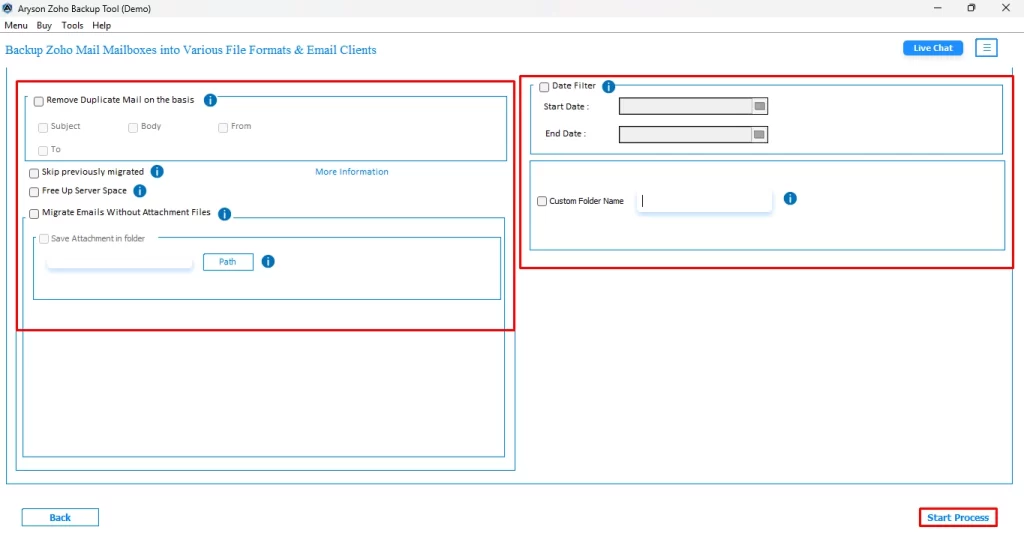
Task: Click the Back button
Action: coord(60,517)
